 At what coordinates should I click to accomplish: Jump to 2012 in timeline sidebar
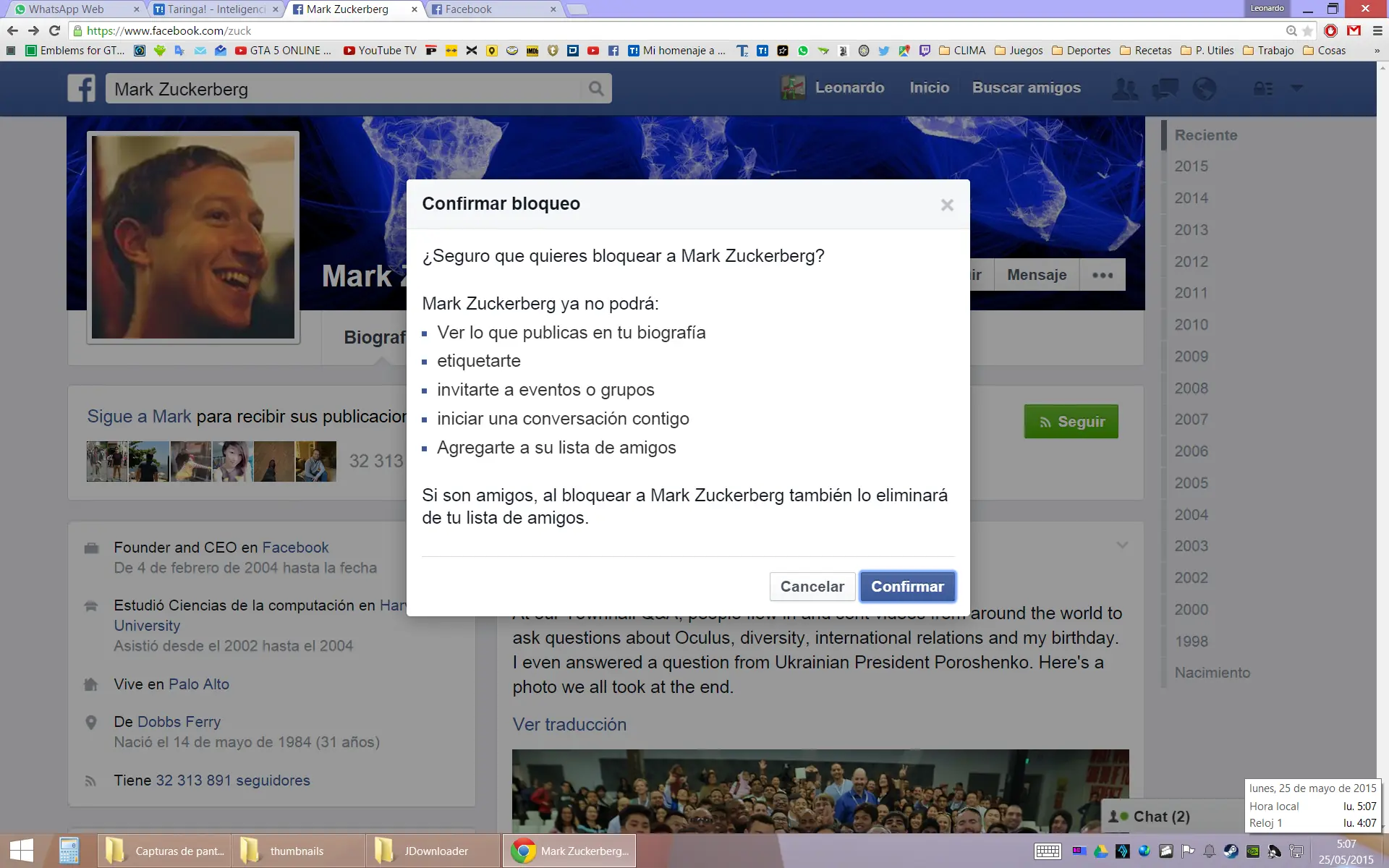point(1191,261)
